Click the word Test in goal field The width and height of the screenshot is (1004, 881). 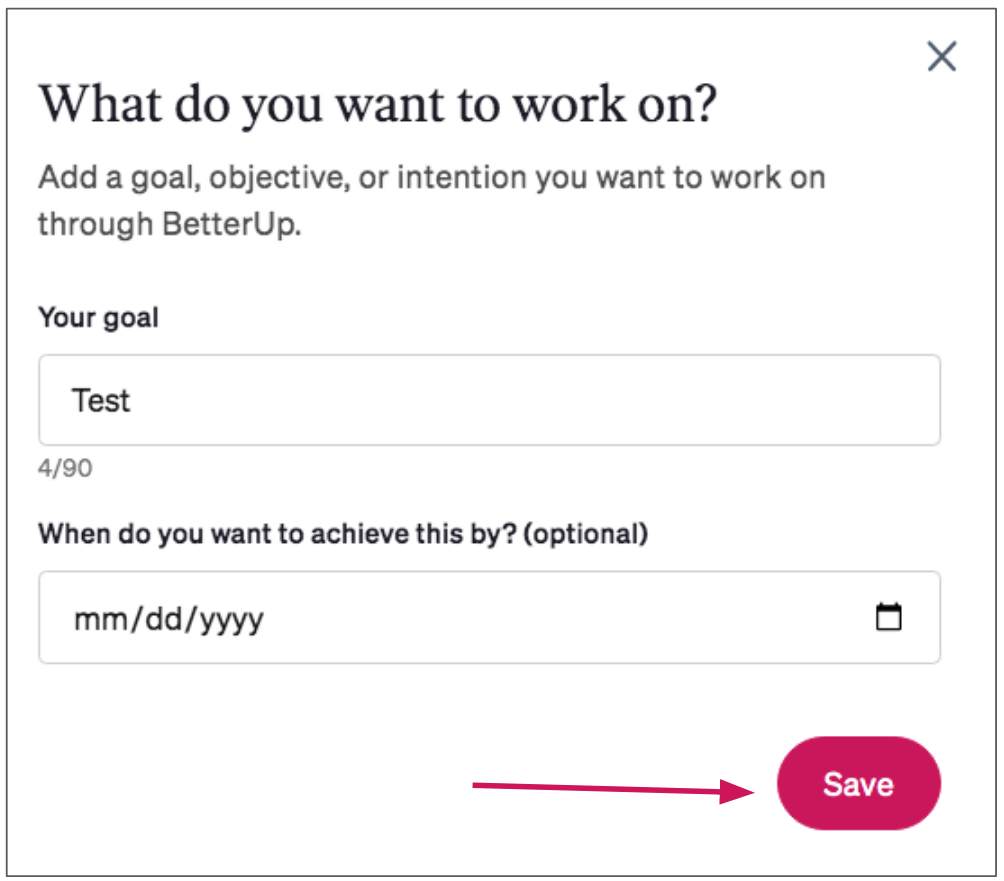(101, 401)
